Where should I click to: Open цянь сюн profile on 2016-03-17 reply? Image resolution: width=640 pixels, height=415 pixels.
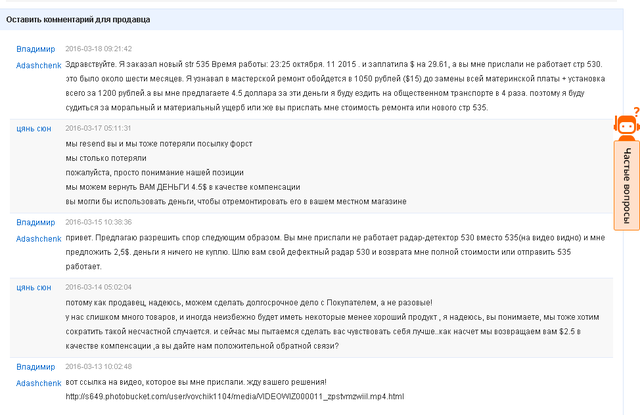point(34,129)
